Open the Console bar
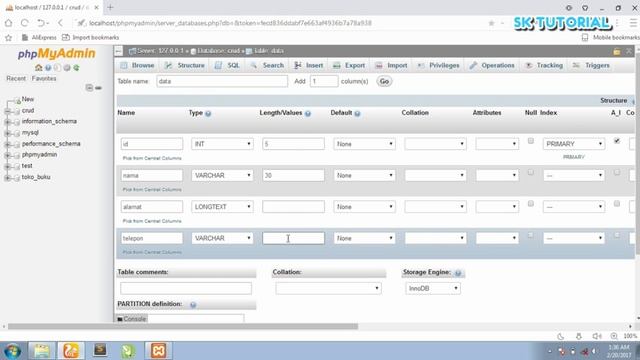Screen dimensions: 640x360 pos(132,319)
